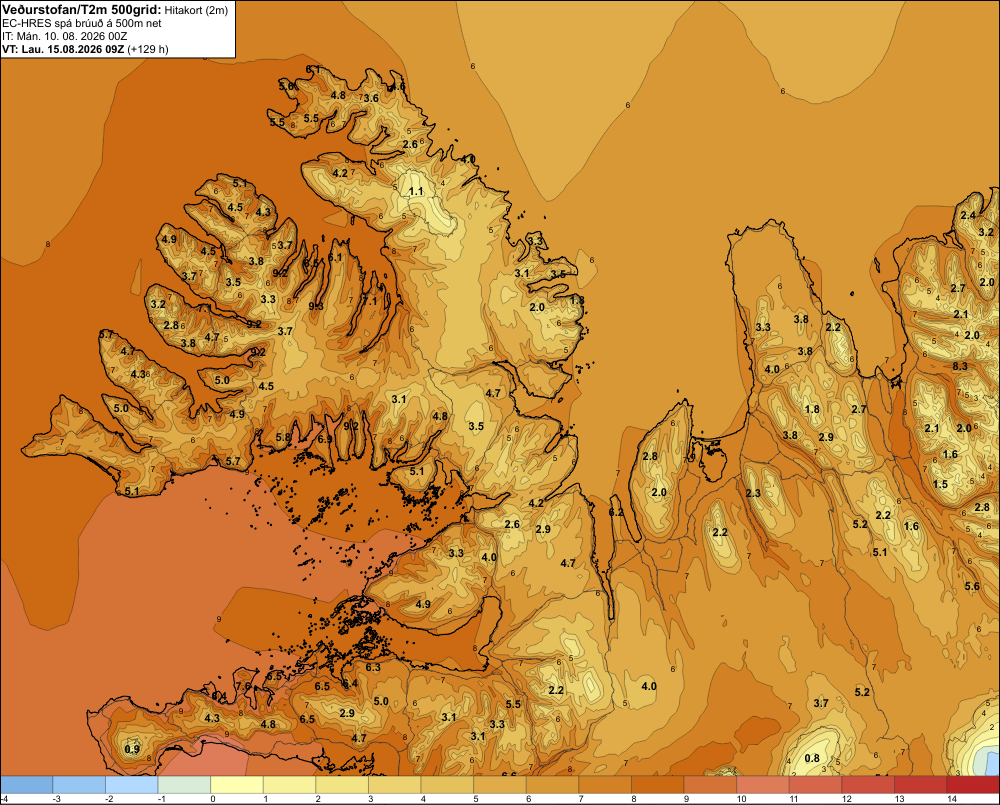Click the legend tick label '5' on the color bar
The image size is (1000, 805).
(x=476, y=799)
